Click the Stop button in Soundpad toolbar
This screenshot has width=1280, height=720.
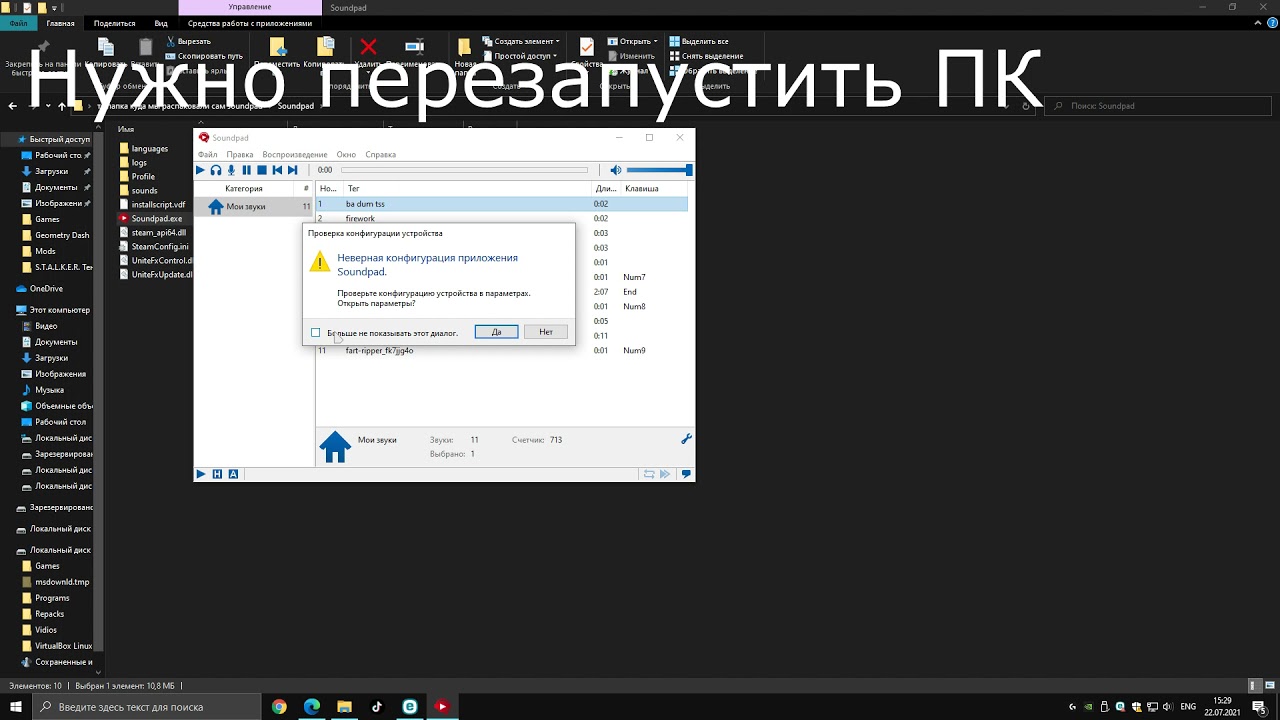tap(262, 170)
